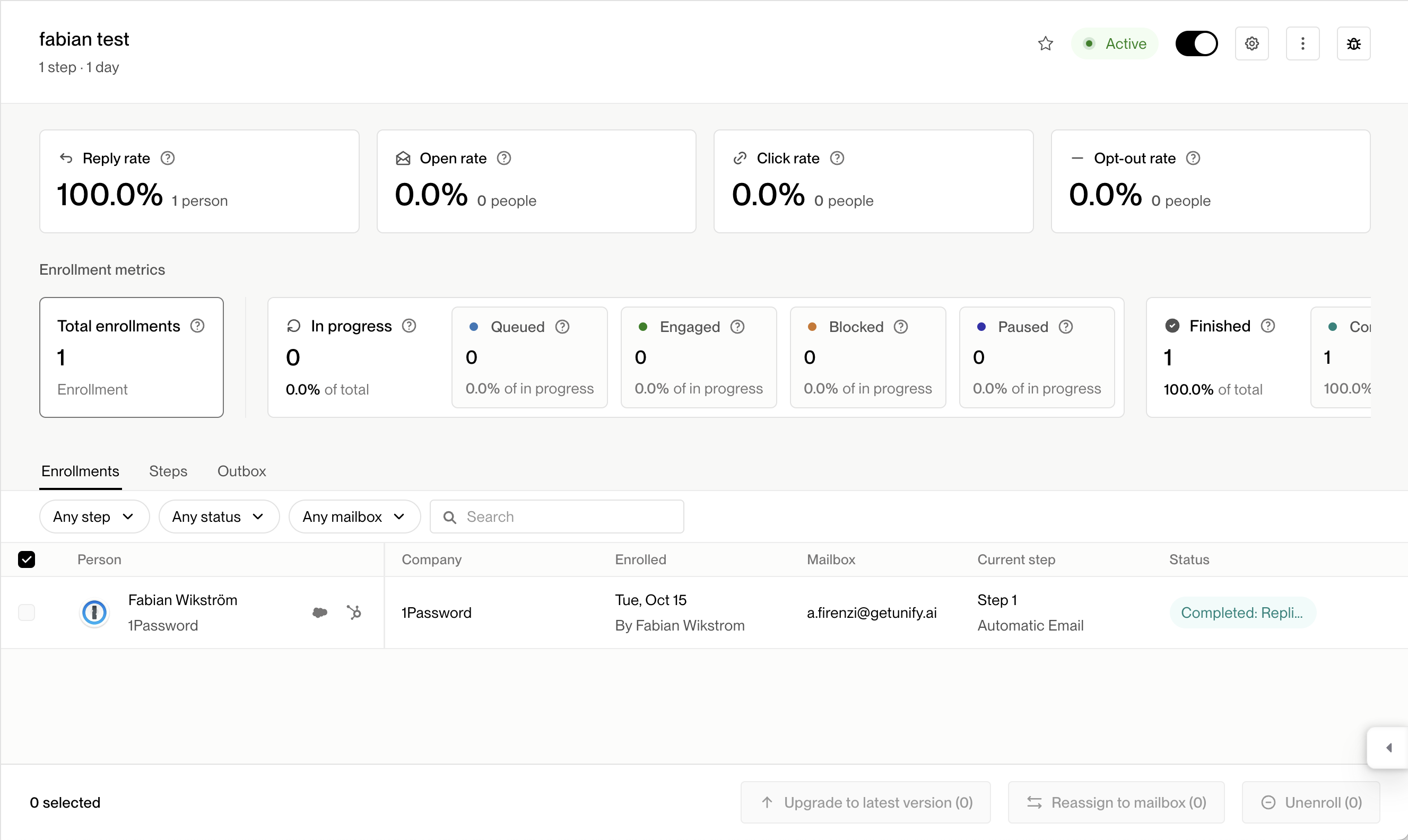Switch to the Outbox tab
This screenshot has width=1408, height=840.
(242, 471)
